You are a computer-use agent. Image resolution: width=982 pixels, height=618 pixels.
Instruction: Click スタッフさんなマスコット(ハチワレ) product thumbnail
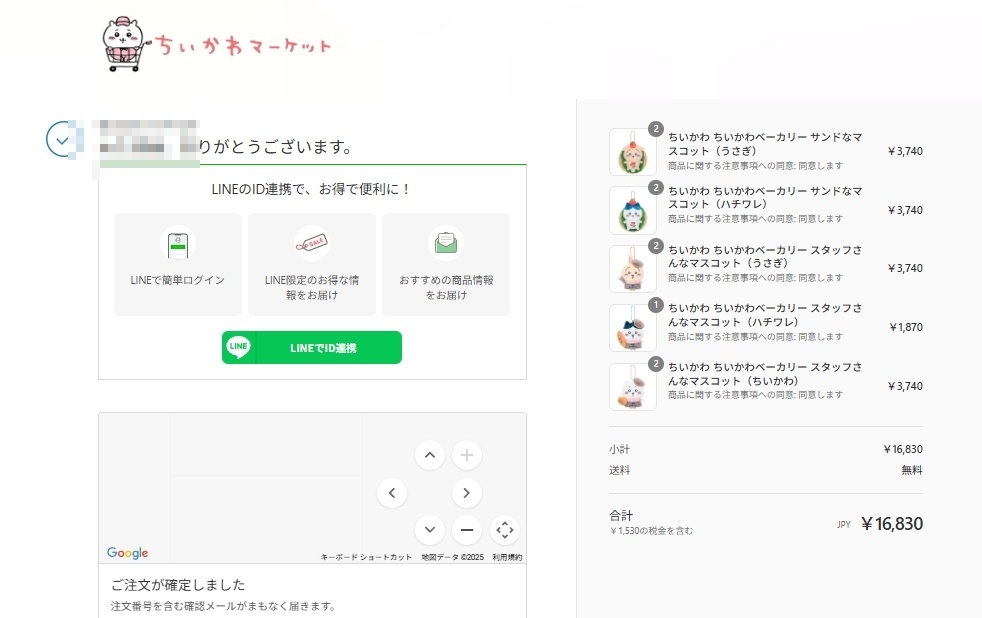[x=633, y=328]
